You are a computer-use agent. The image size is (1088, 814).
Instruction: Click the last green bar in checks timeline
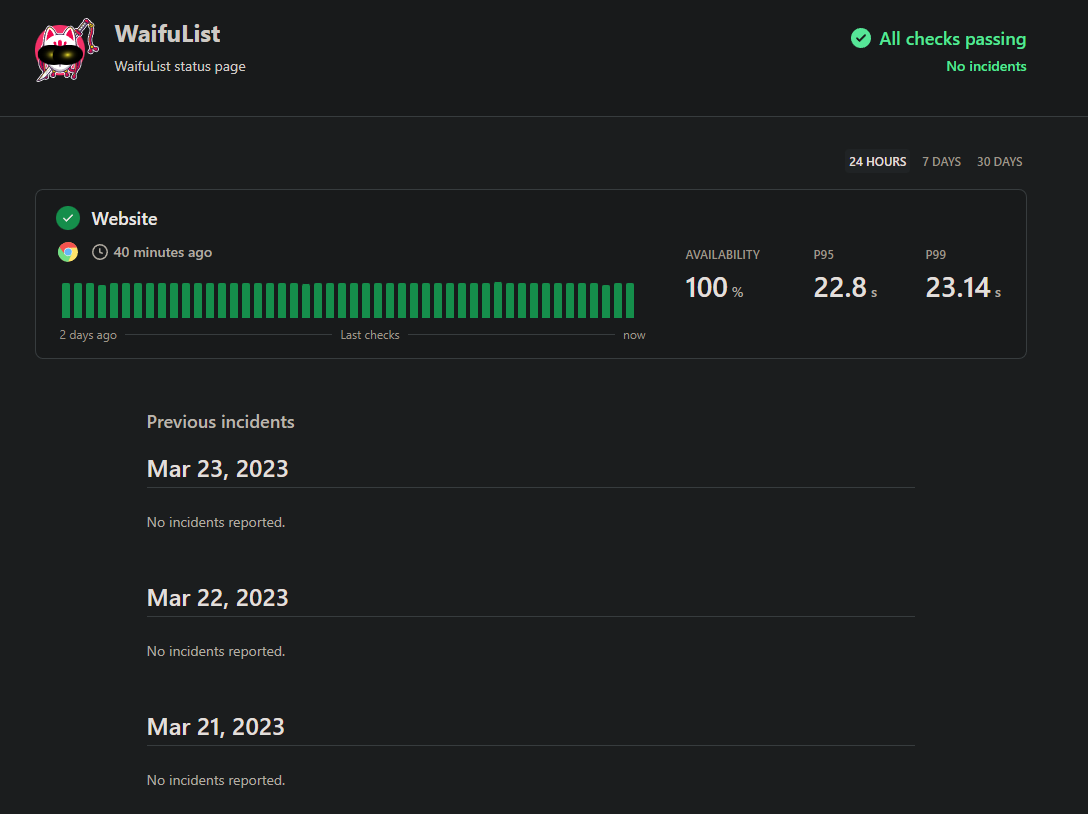(x=629, y=300)
